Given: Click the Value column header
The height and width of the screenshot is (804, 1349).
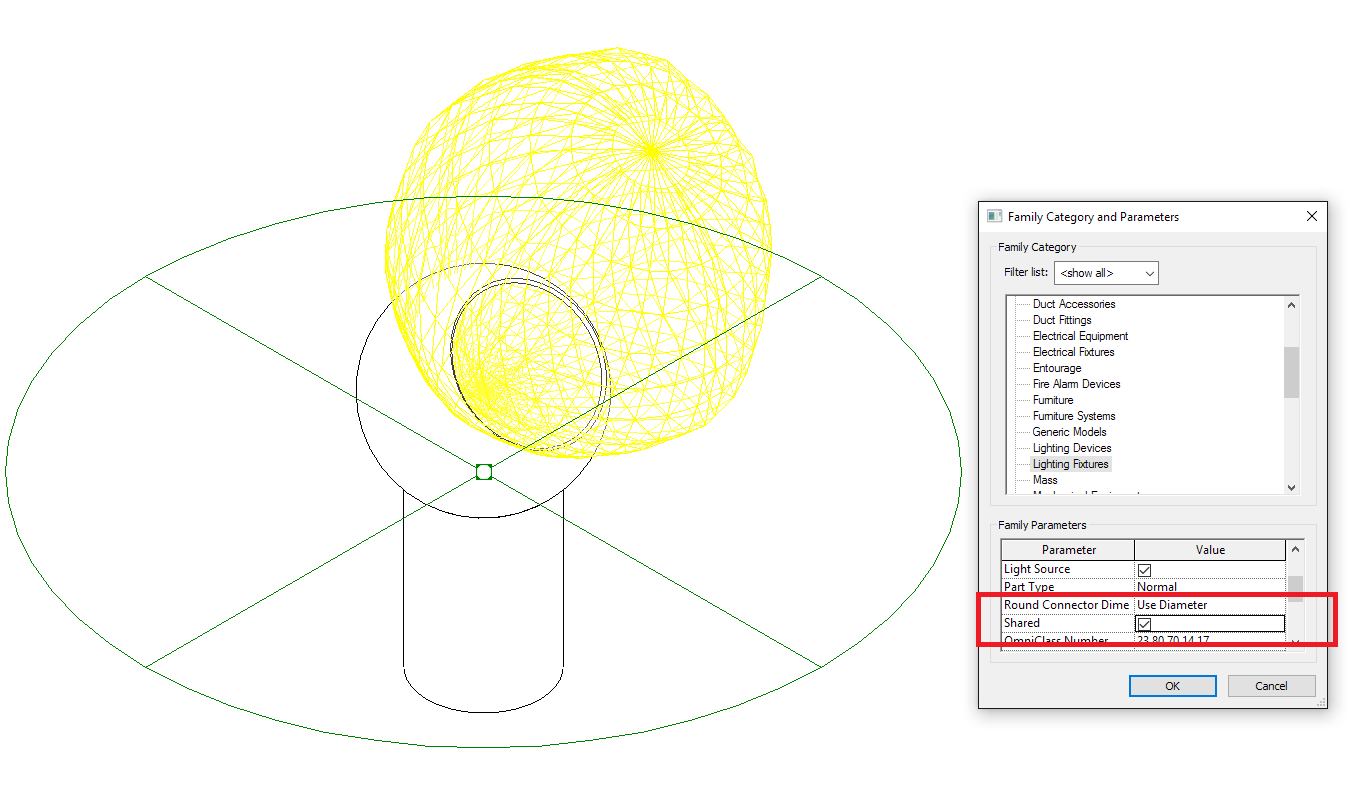Looking at the screenshot, I should [x=1210, y=550].
